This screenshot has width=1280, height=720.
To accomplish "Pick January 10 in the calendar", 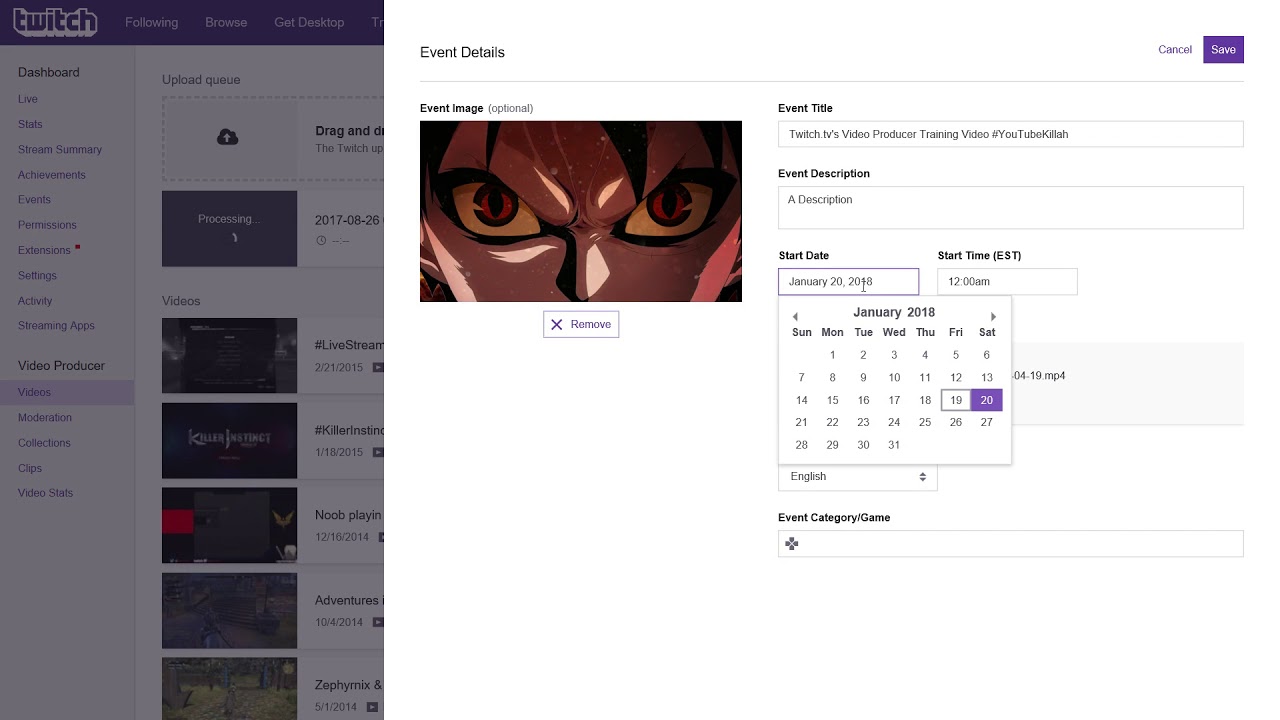I will (x=894, y=378).
